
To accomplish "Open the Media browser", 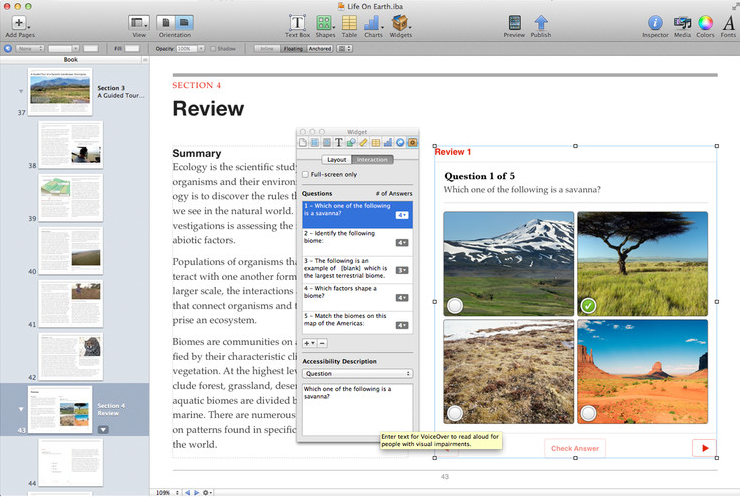I will 683,22.
